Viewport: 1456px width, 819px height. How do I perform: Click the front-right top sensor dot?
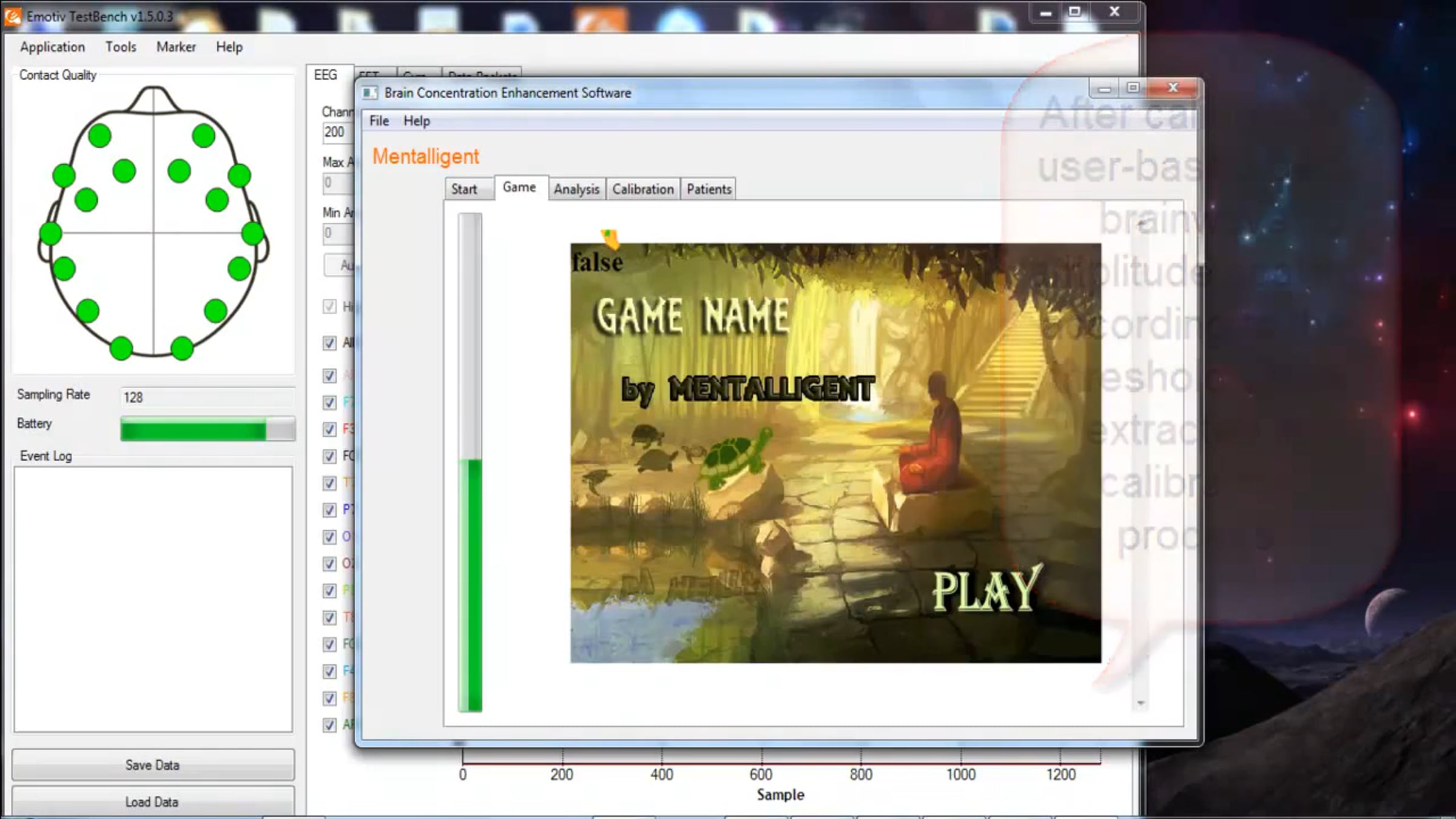[204, 135]
